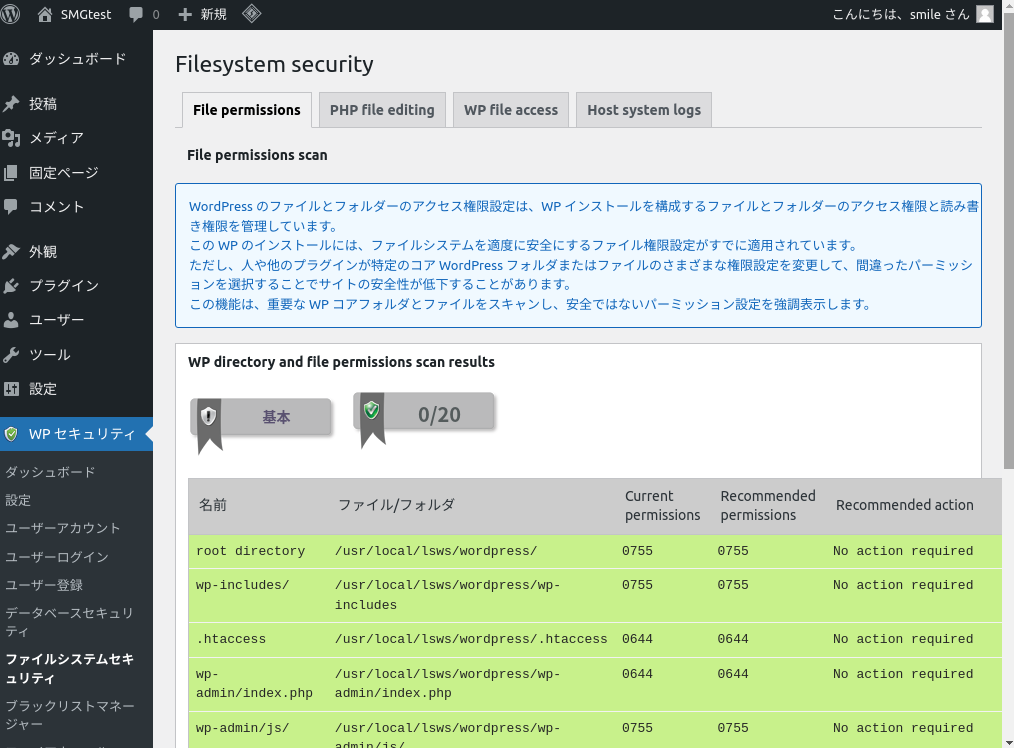Open comments bubble icon in admin bar
1014x748 pixels.
click(136, 14)
